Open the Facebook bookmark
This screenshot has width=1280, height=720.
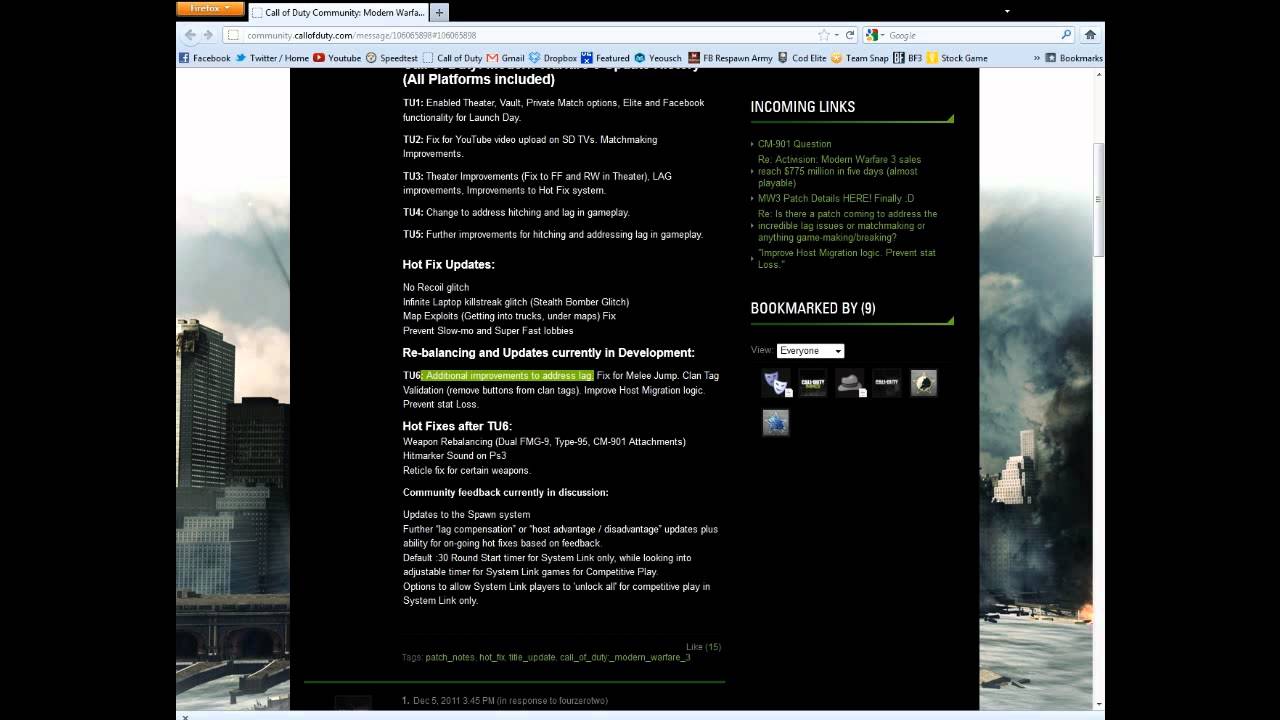click(205, 58)
